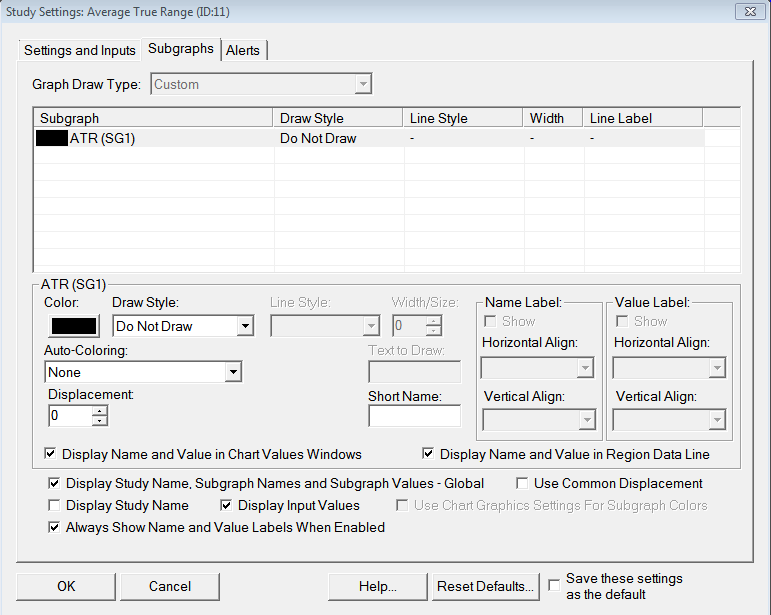Switch to the Settings and Inputs tab
The image size is (771, 615).
[80, 50]
